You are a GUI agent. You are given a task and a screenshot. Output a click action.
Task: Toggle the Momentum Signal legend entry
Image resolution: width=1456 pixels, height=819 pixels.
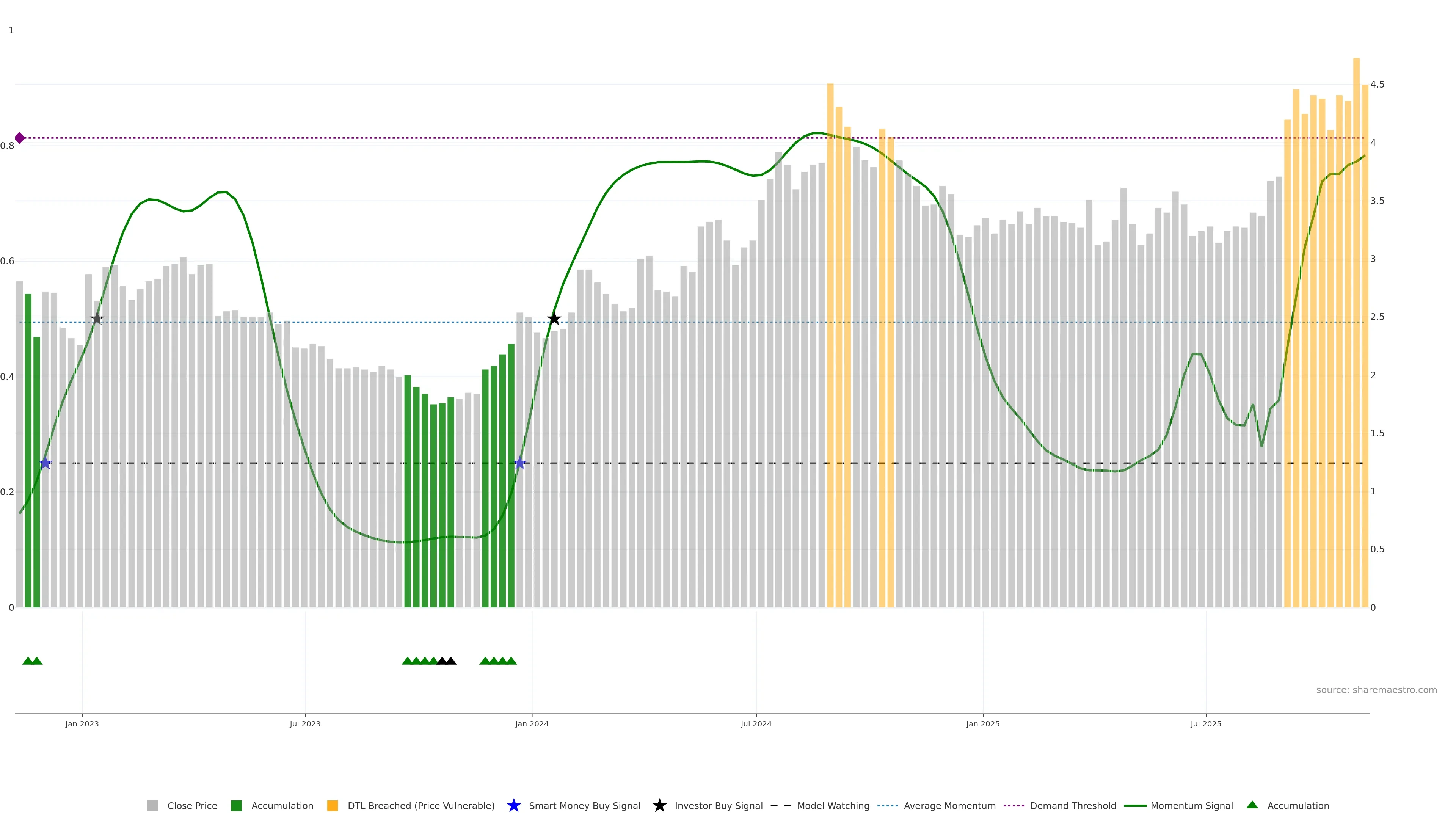click(x=1191, y=805)
